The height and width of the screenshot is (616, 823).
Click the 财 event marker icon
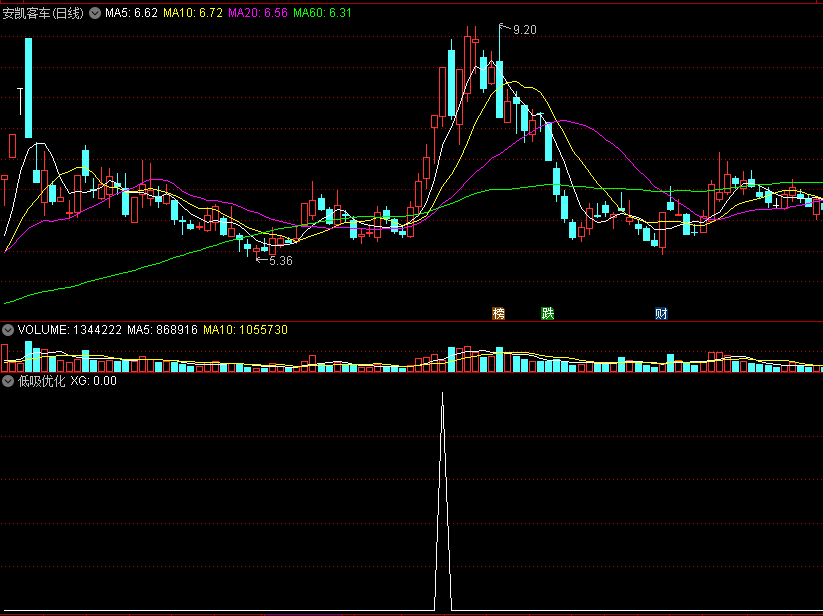(x=661, y=313)
